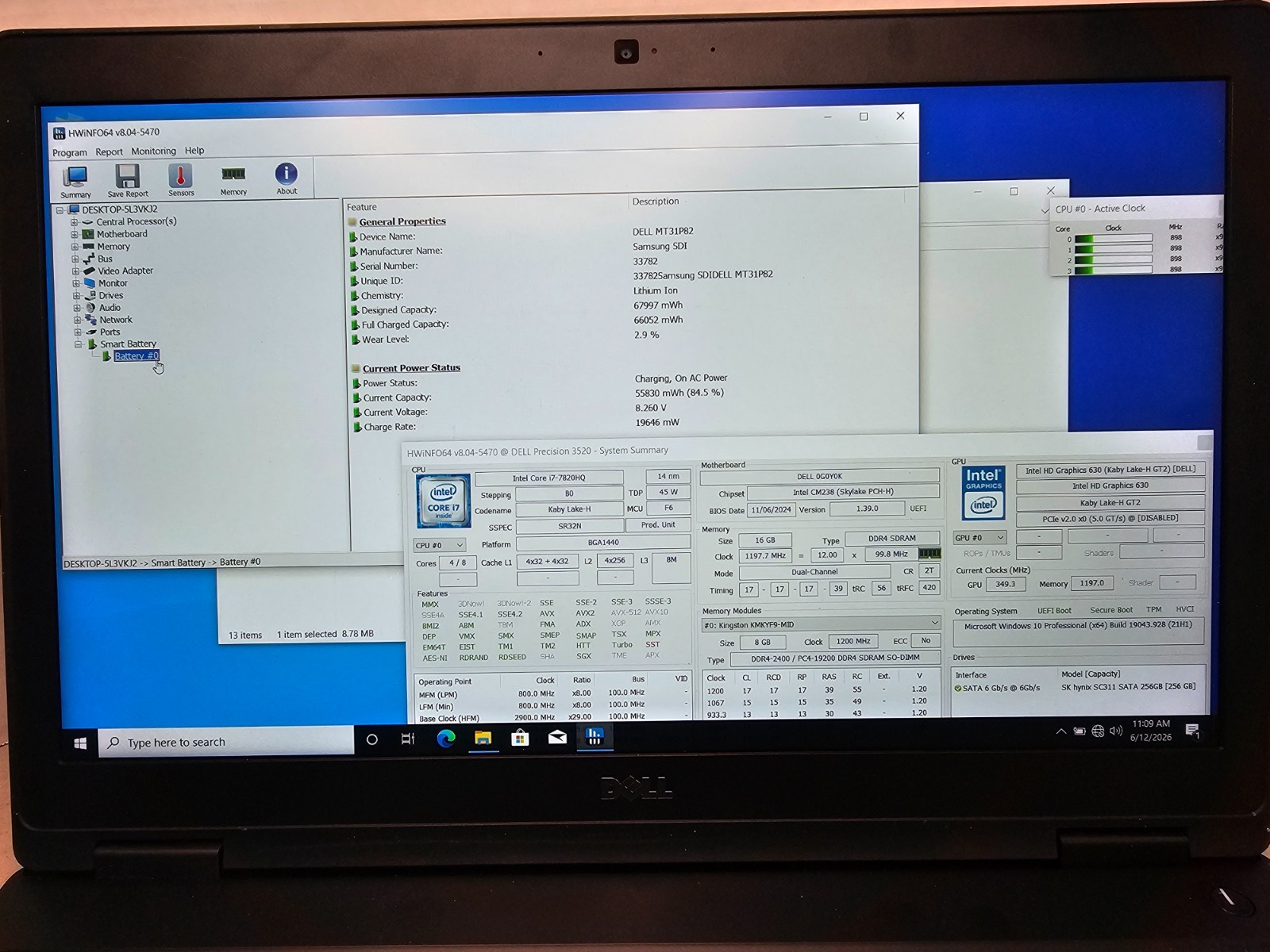The width and height of the screenshot is (1270, 952).
Task: Open Sensors thermometer icon
Action: click(181, 179)
